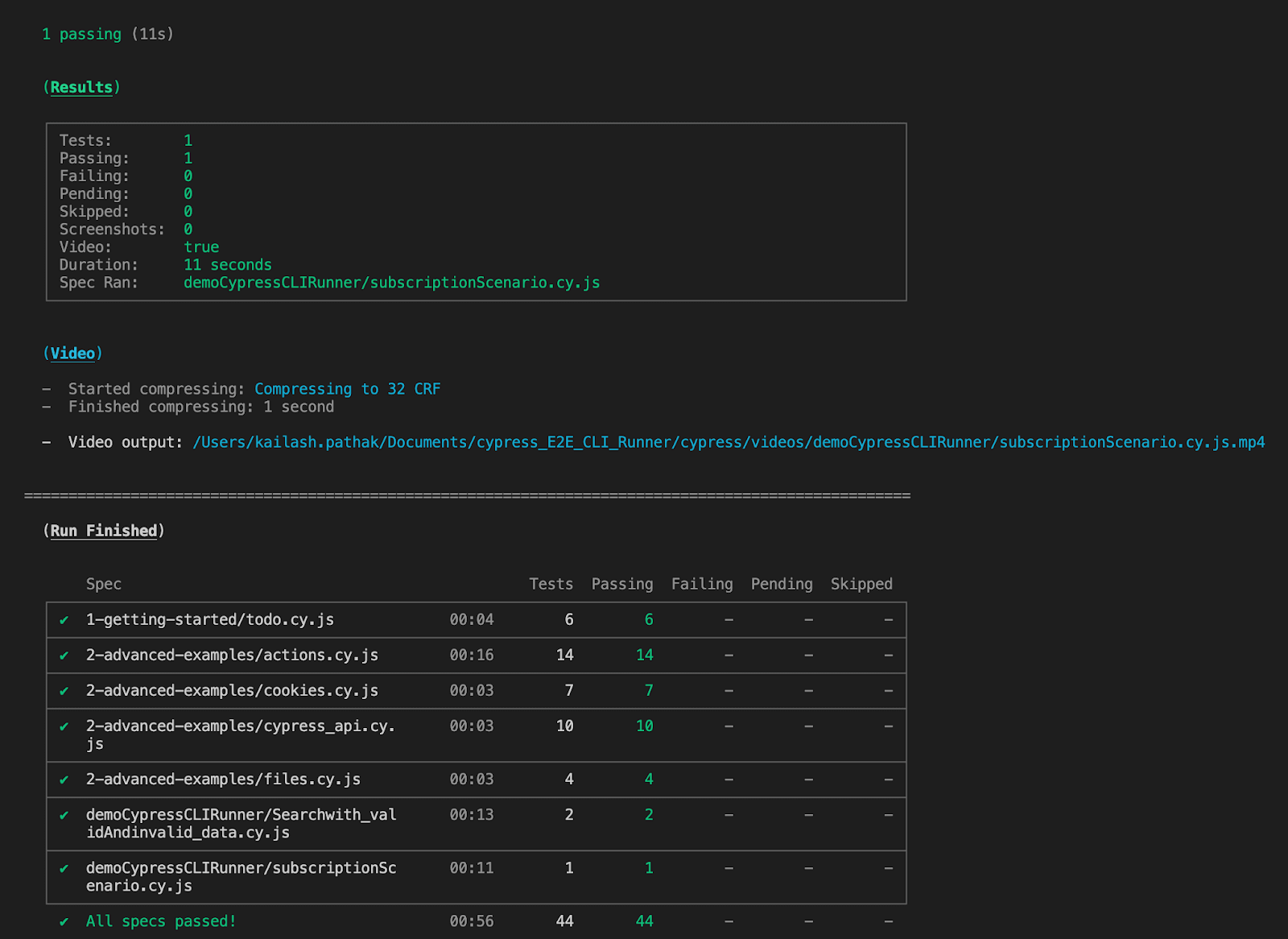1288x939 pixels.
Task: Click the checkmark beside files.cy.js spec
Action: (x=65, y=779)
